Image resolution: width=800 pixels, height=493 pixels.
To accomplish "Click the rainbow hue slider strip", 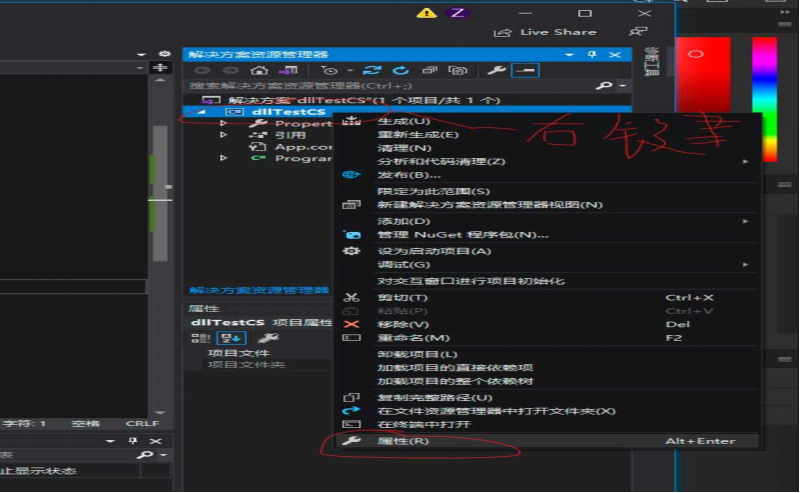I will coord(764,100).
